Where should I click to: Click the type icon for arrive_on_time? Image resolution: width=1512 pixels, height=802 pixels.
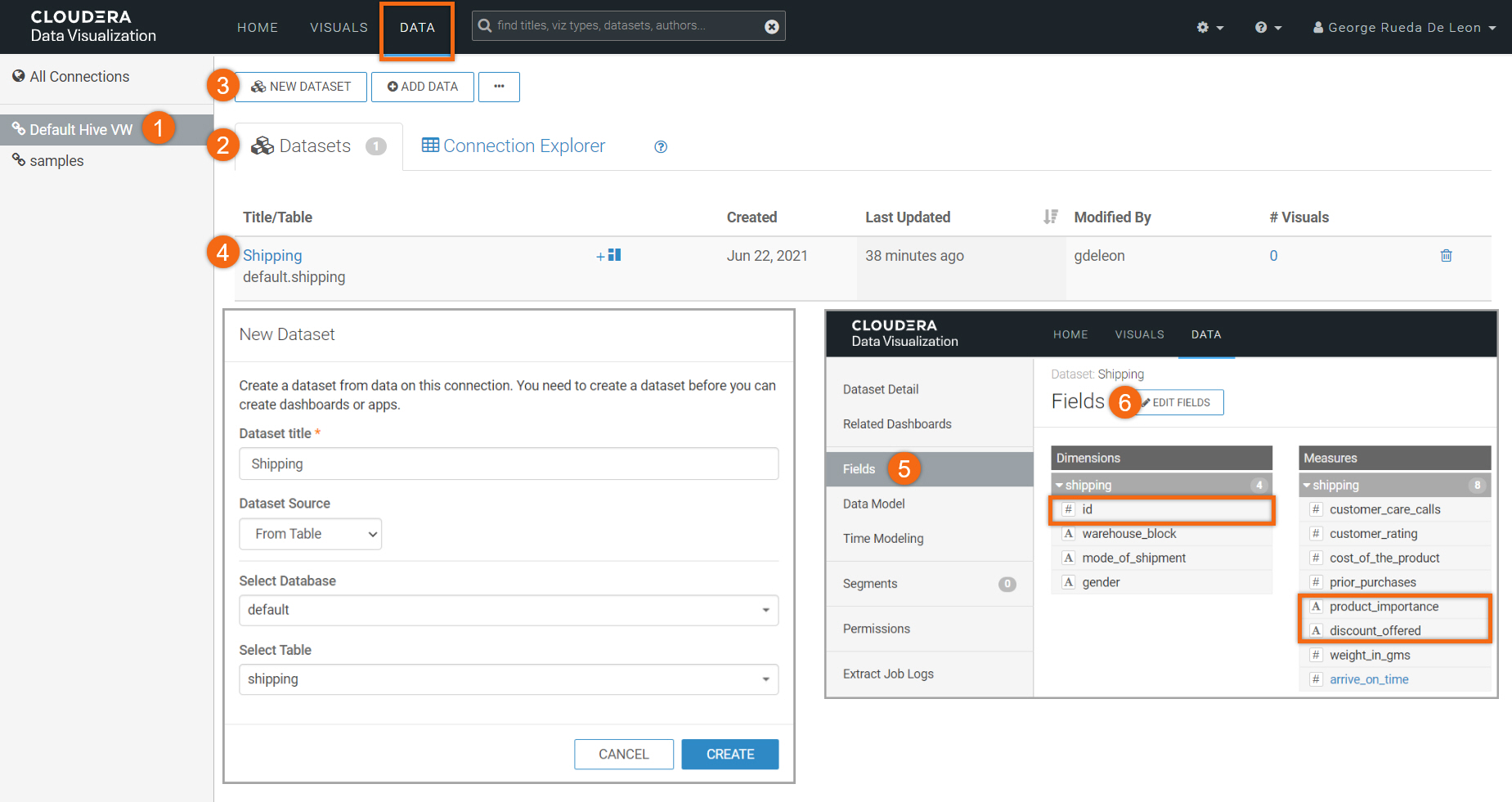(x=1316, y=679)
